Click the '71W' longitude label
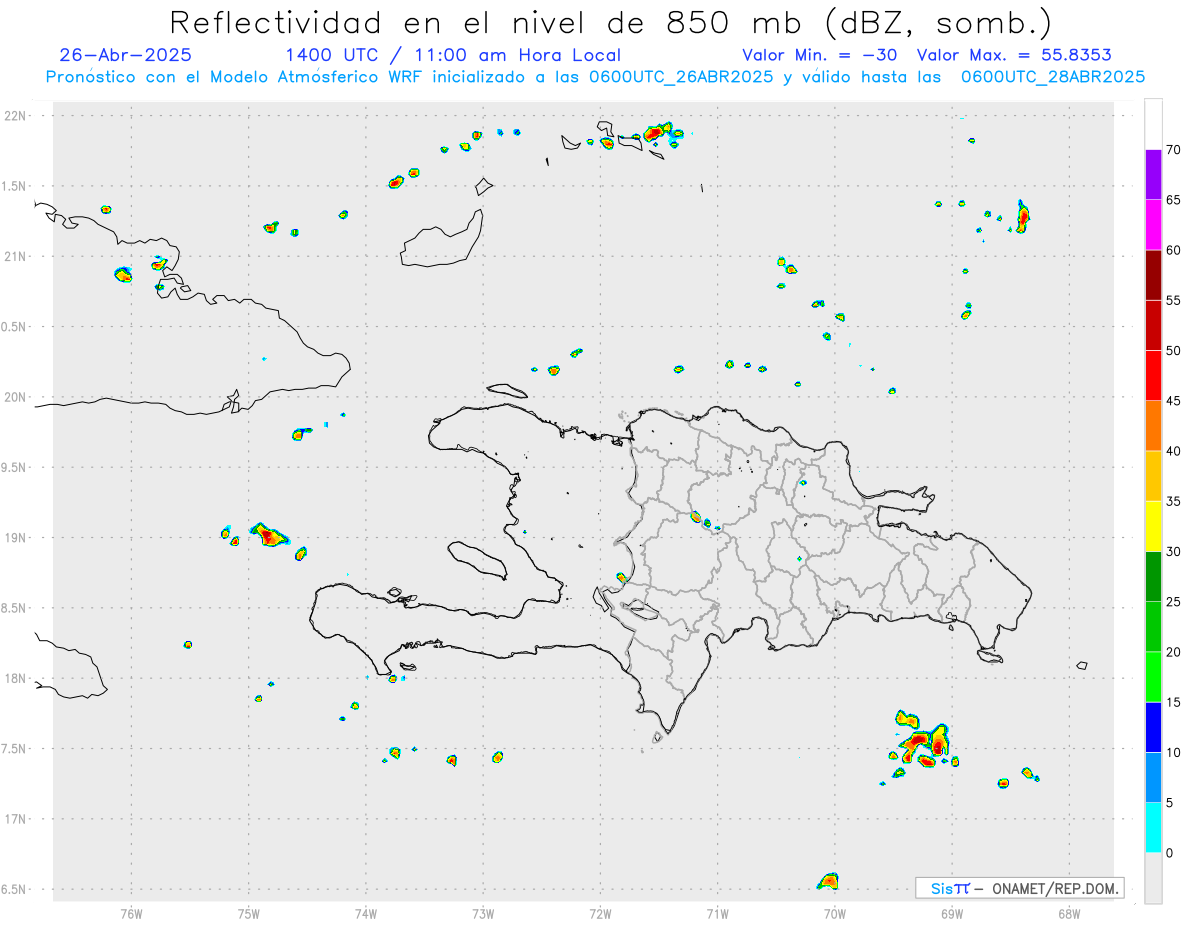The height and width of the screenshot is (927, 1200). 717,913
